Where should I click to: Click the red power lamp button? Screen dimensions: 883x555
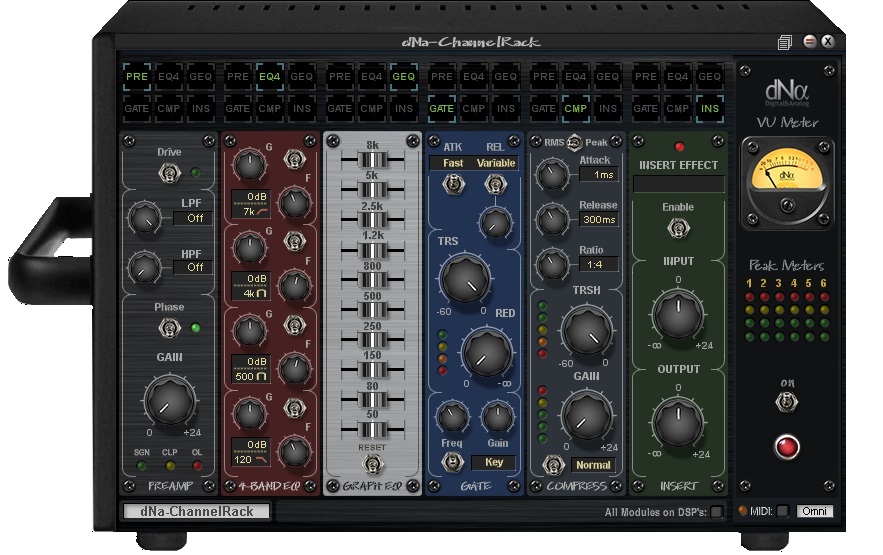(787, 446)
